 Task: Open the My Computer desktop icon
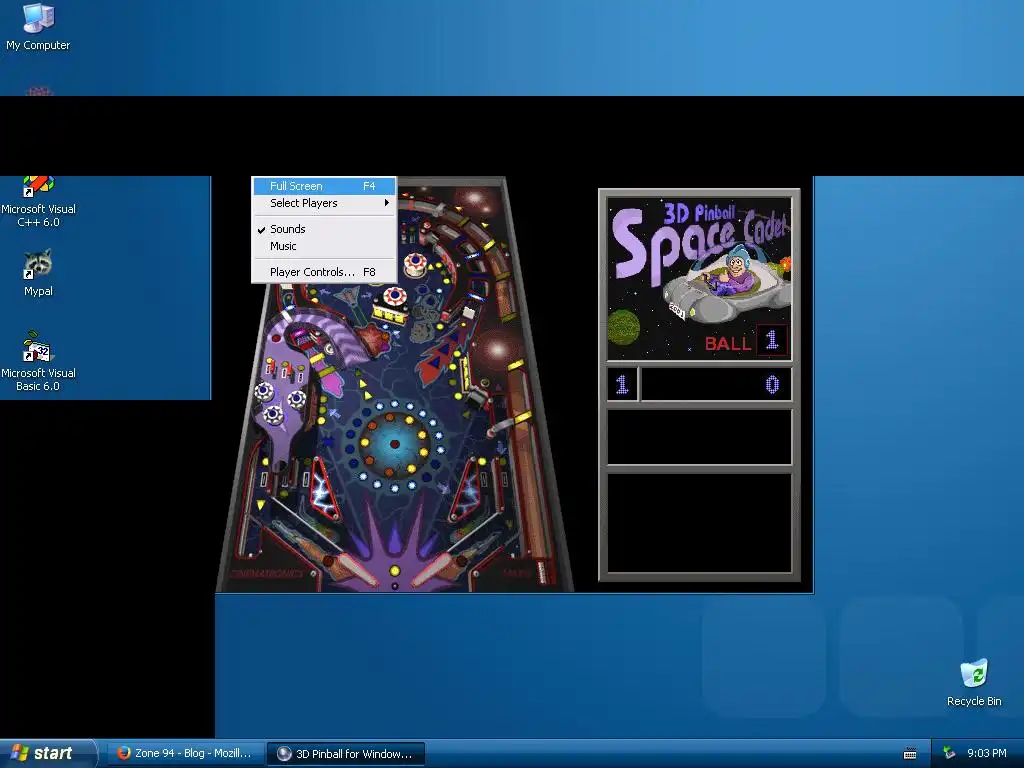[x=38, y=27]
